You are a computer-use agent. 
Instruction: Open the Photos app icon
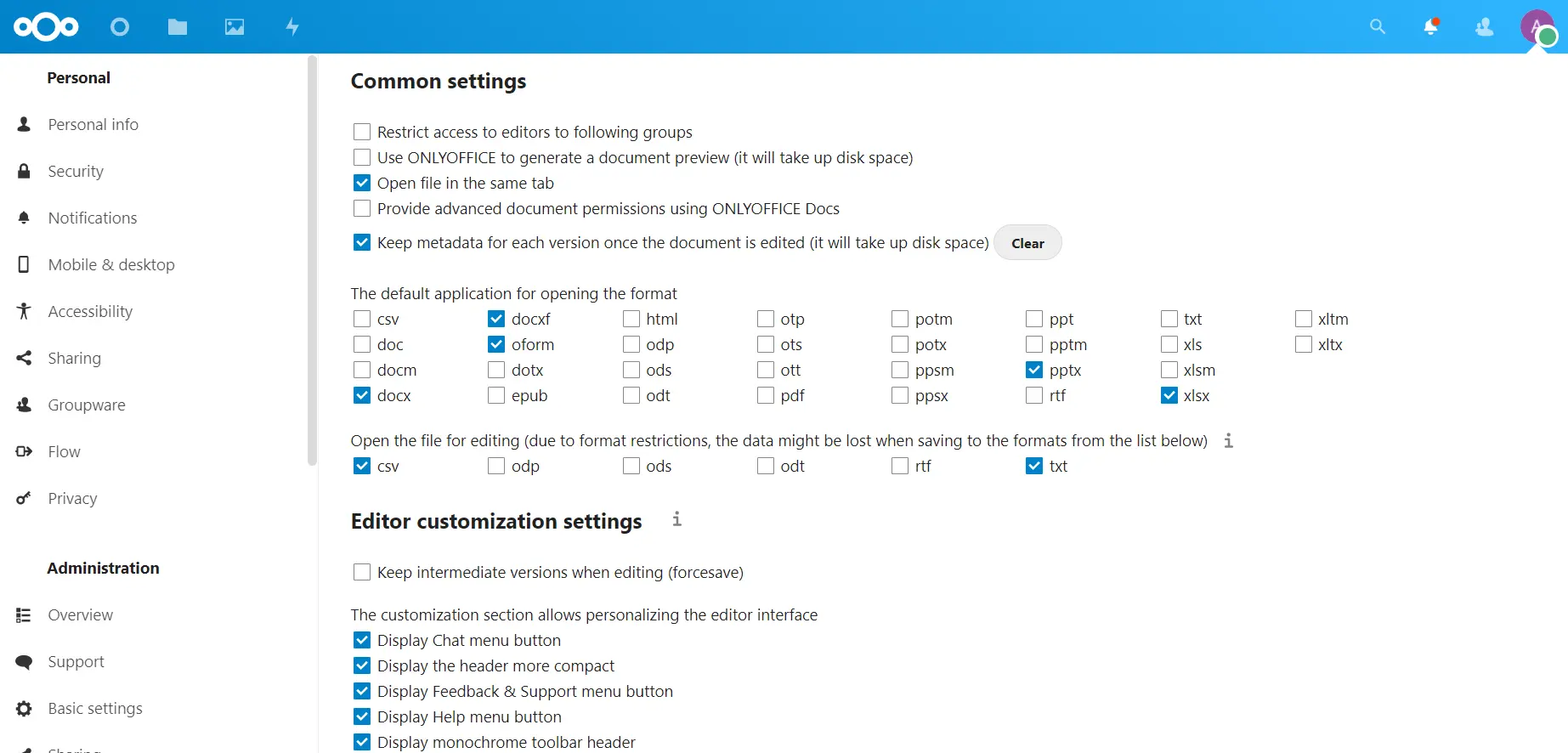pyautogui.click(x=235, y=27)
